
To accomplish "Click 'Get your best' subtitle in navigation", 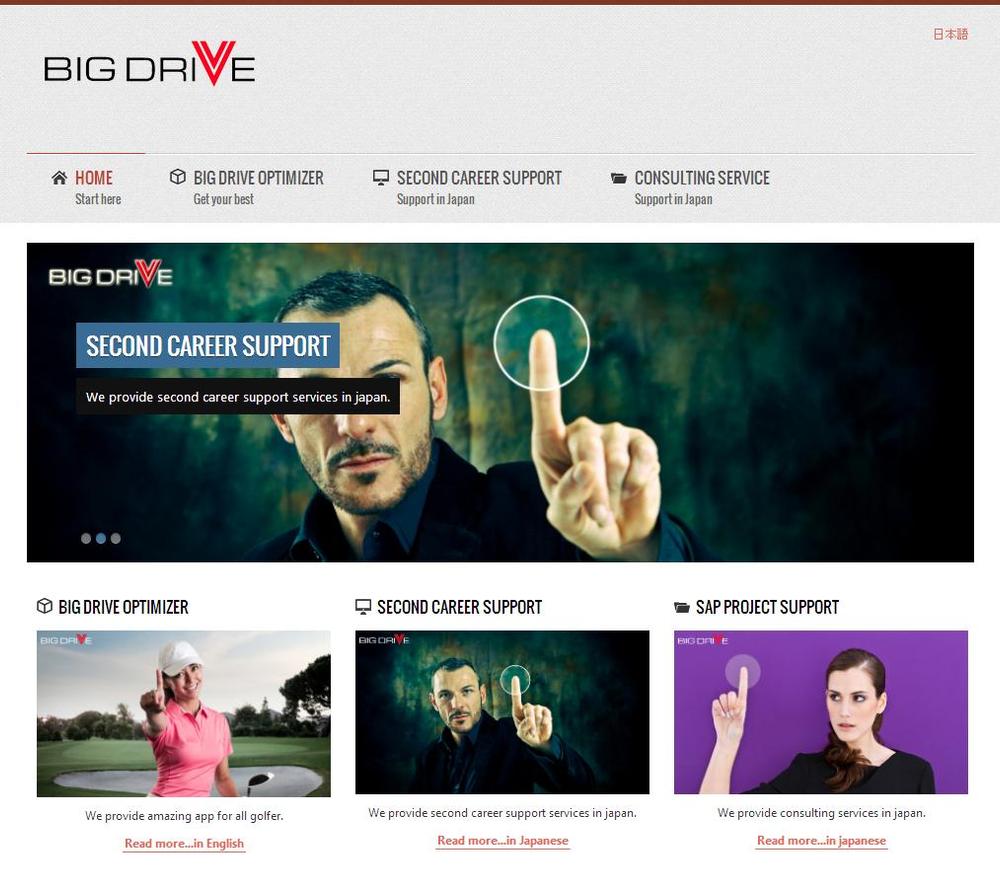I will (223, 199).
